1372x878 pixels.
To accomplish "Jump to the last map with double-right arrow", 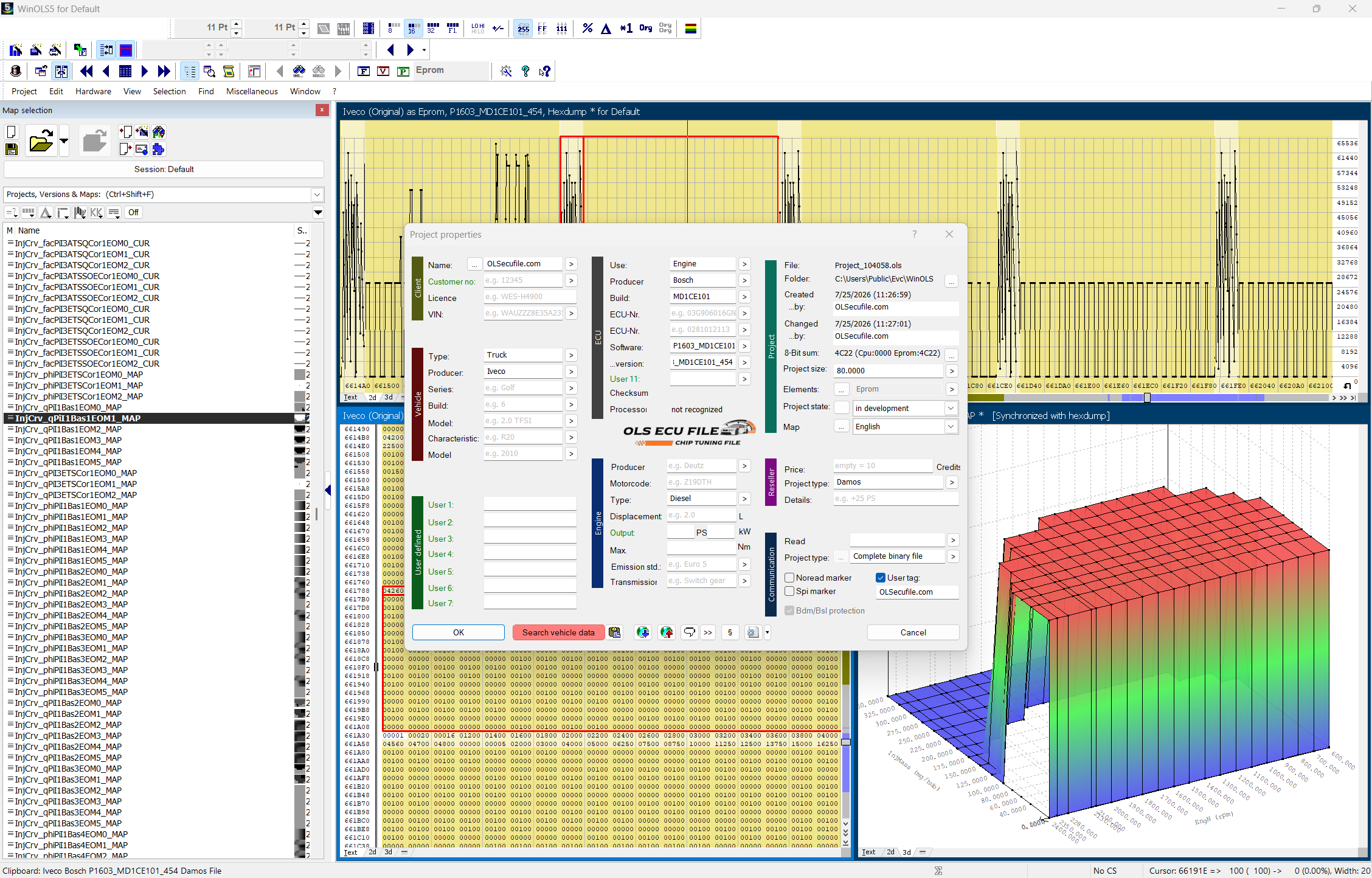I will [164, 71].
